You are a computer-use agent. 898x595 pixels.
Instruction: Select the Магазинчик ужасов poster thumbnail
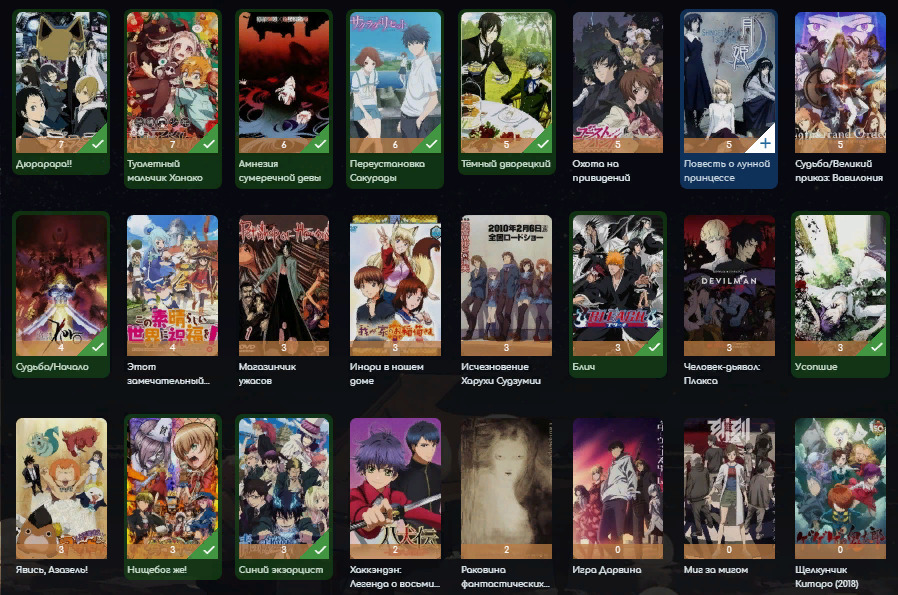(x=284, y=285)
